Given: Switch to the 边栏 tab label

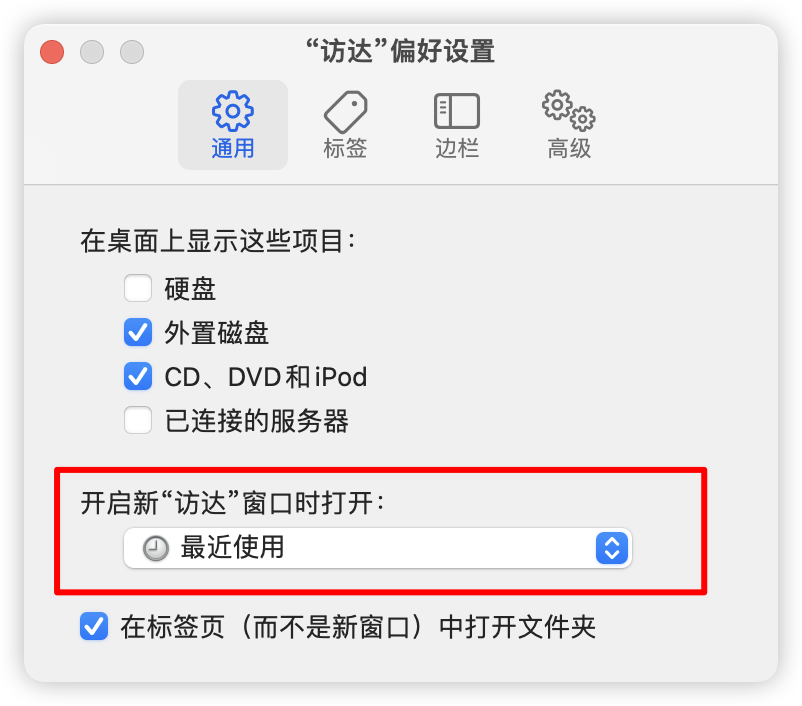Looking at the screenshot, I should point(457,148).
